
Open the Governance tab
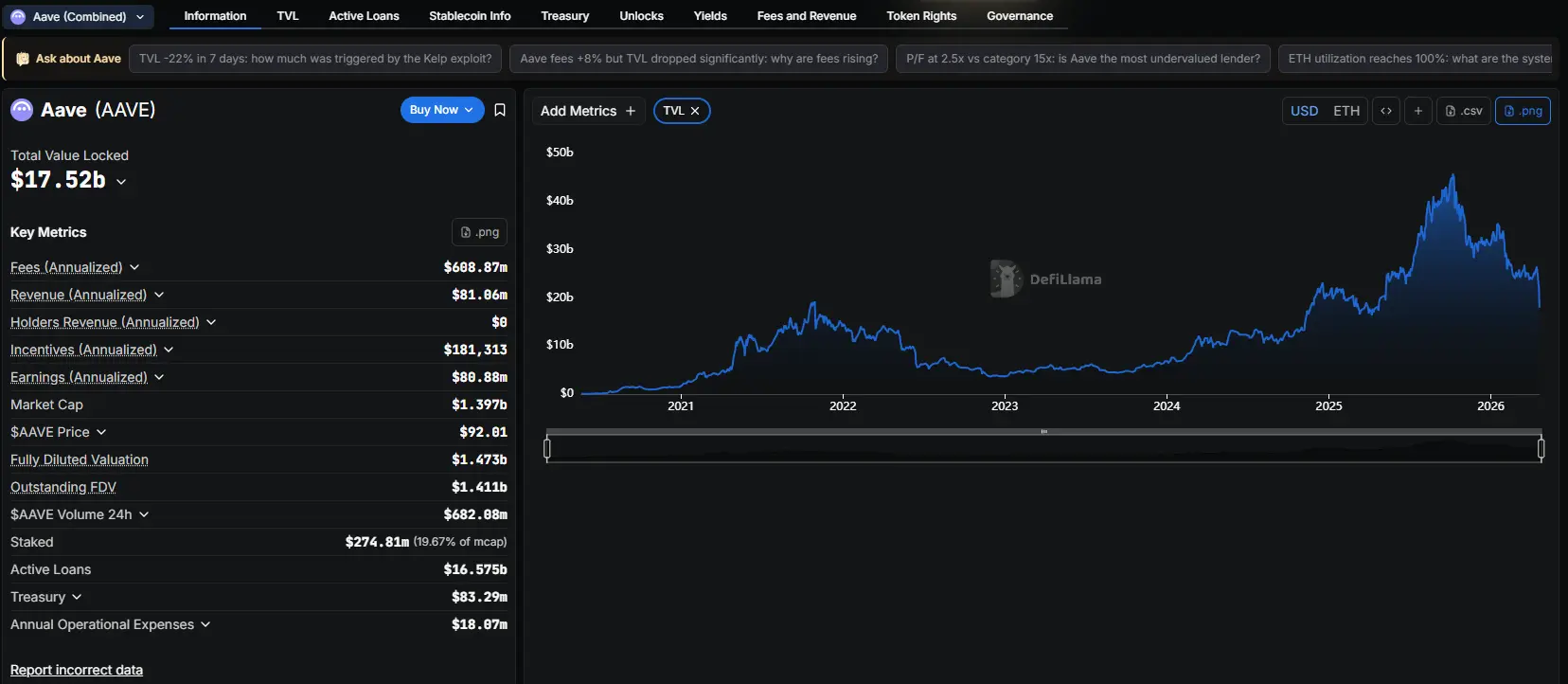pyautogui.click(x=1019, y=16)
